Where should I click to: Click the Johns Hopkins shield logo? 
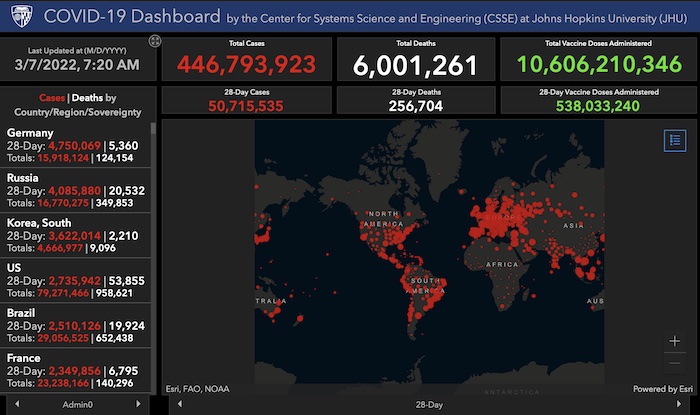point(22,17)
